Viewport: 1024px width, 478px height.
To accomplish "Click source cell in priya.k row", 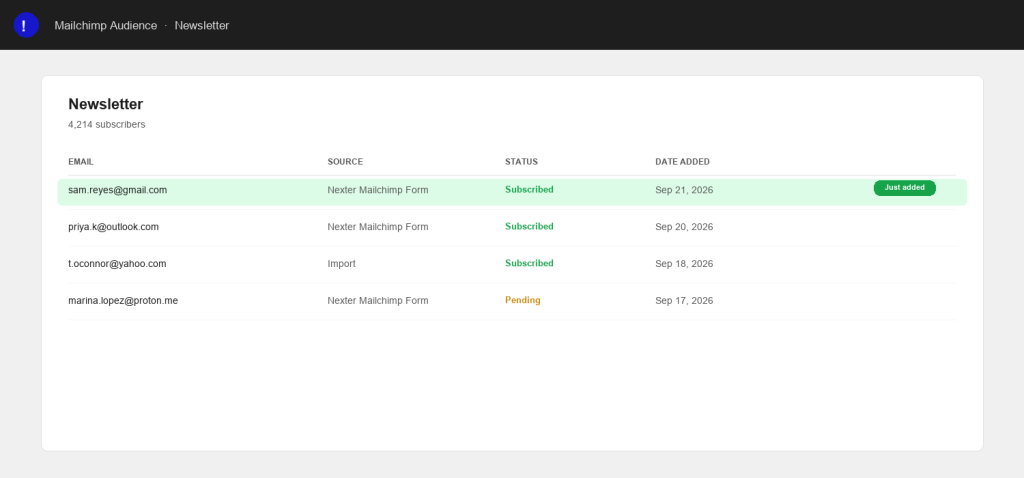I will [x=378, y=227].
